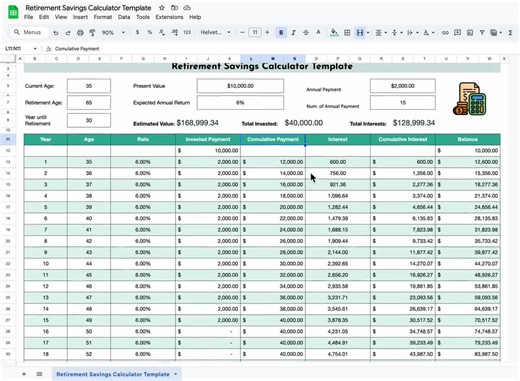
Task: Click the print icon
Action: (80, 33)
